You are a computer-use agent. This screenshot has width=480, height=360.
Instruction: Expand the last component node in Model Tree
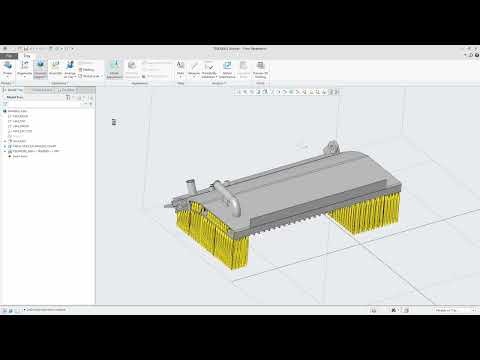[5, 151]
